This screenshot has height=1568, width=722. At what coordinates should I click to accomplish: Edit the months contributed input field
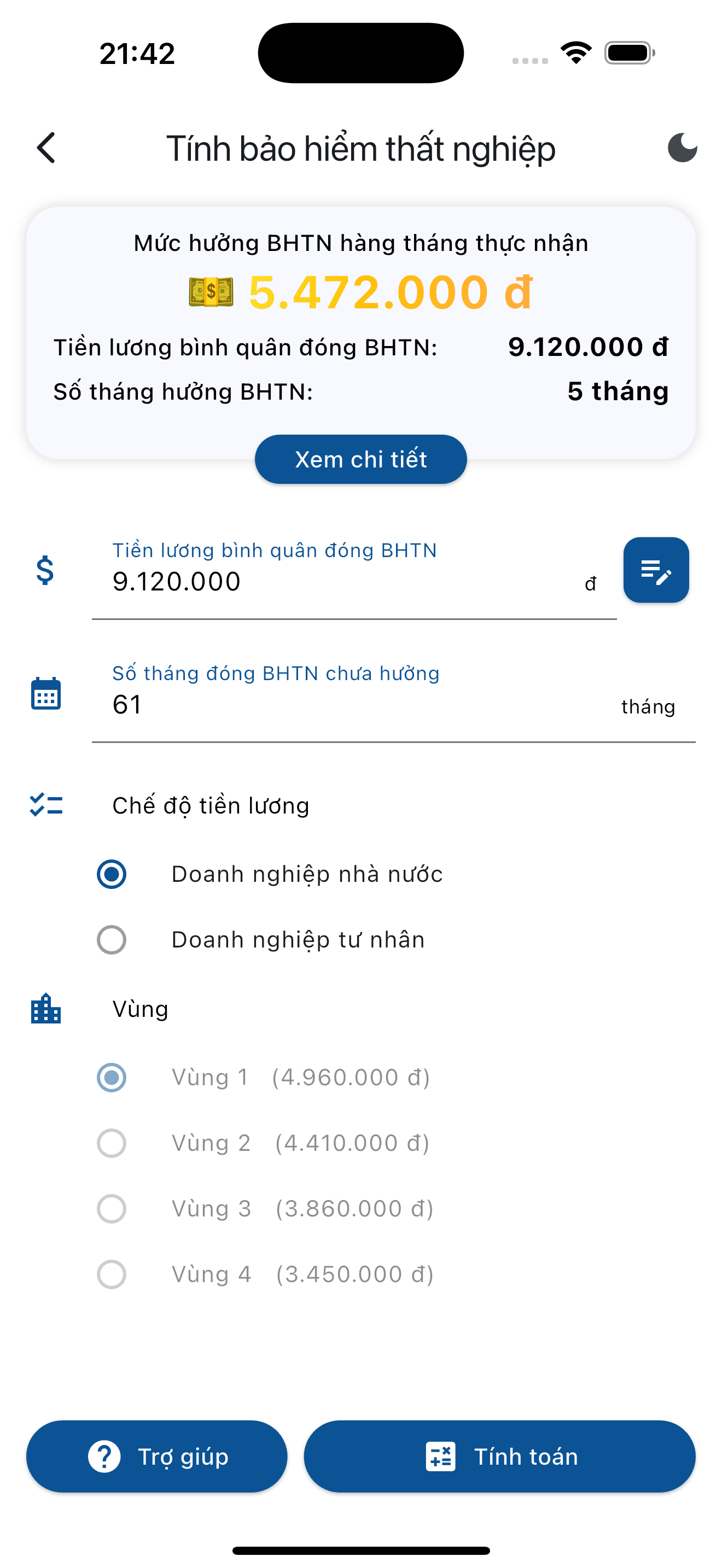(x=359, y=705)
